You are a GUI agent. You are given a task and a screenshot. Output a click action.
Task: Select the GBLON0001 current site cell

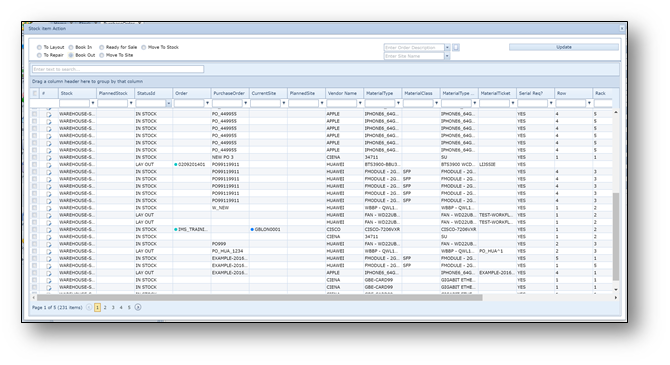268,230
